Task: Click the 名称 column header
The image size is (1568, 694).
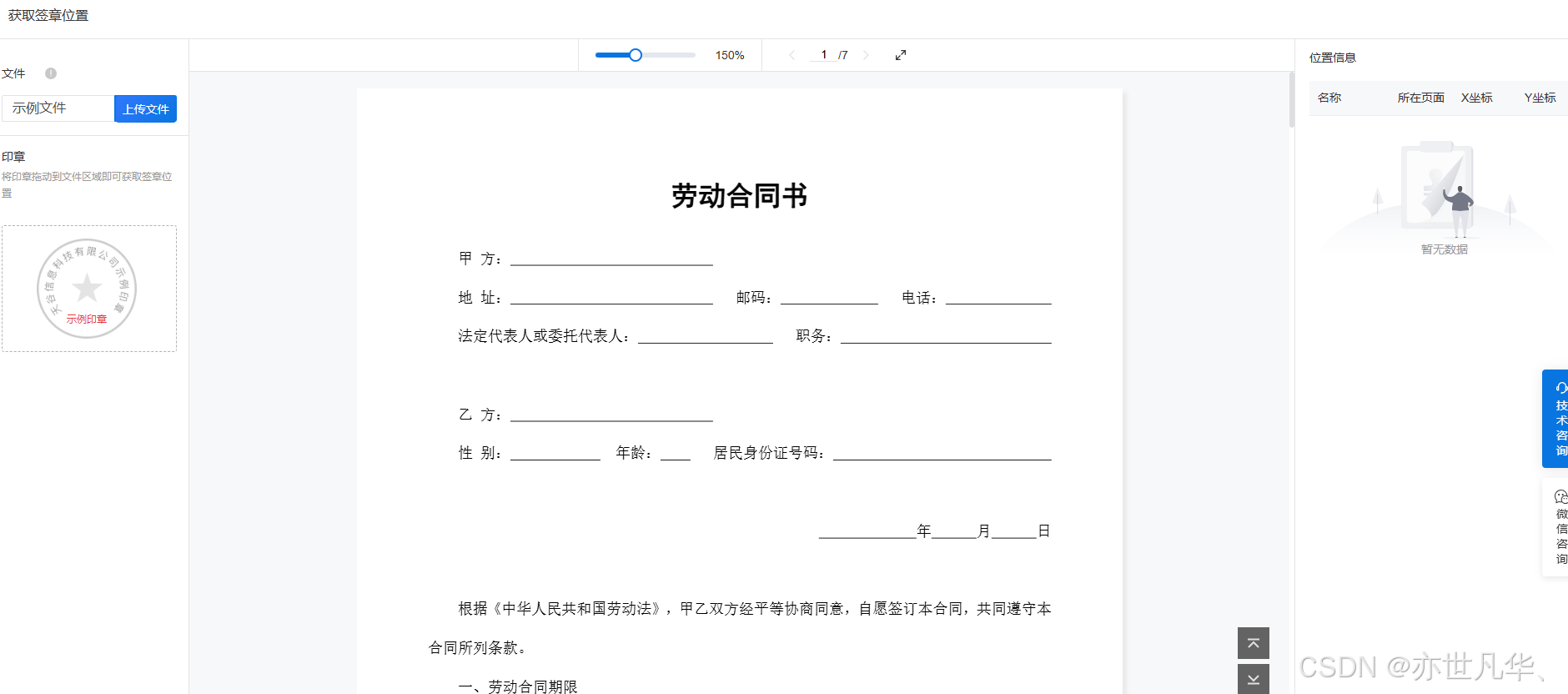Action: [x=1329, y=98]
